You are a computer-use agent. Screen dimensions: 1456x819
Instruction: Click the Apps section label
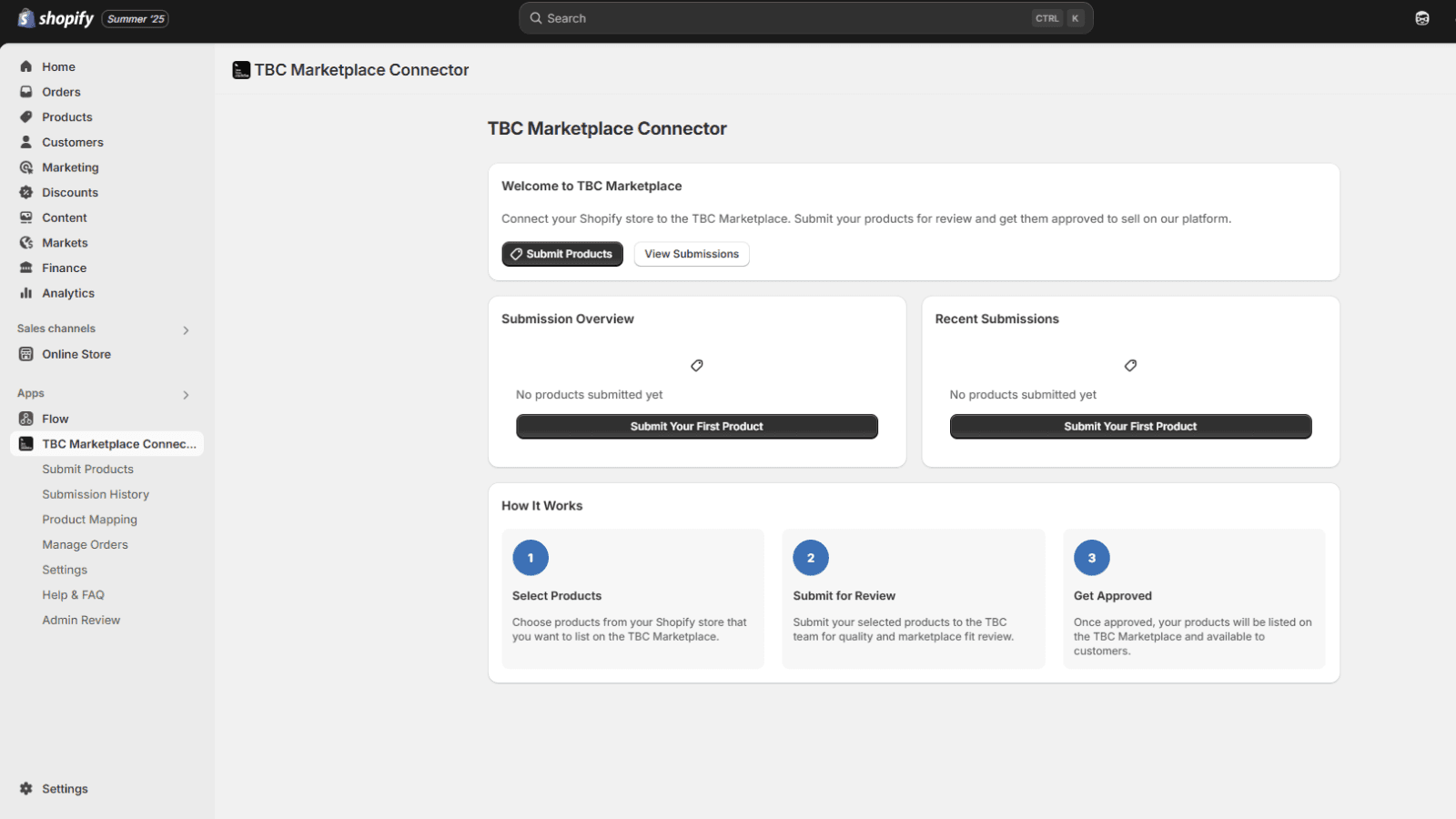31,393
